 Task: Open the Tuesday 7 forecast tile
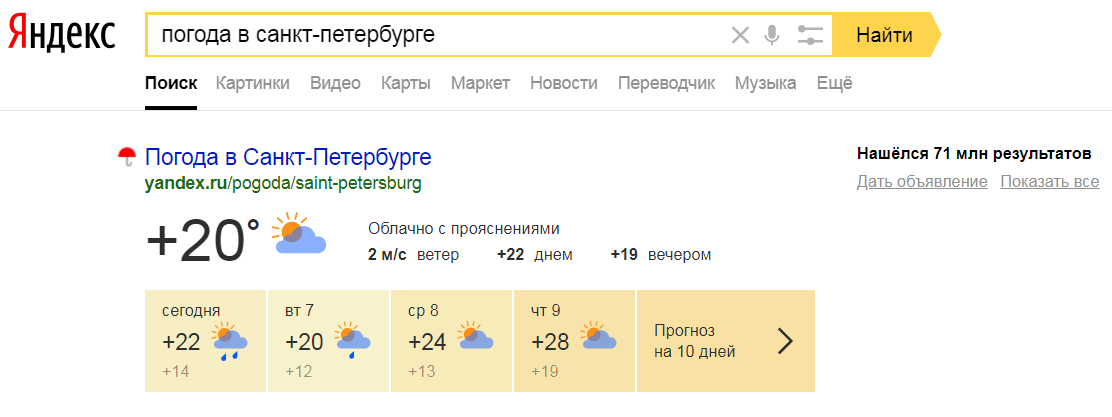(328, 340)
